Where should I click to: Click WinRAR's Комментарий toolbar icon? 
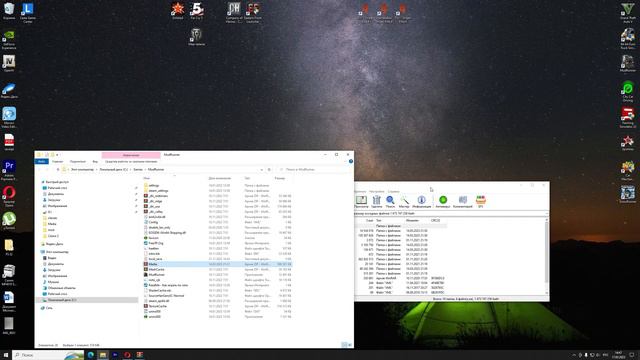(x=462, y=202)
